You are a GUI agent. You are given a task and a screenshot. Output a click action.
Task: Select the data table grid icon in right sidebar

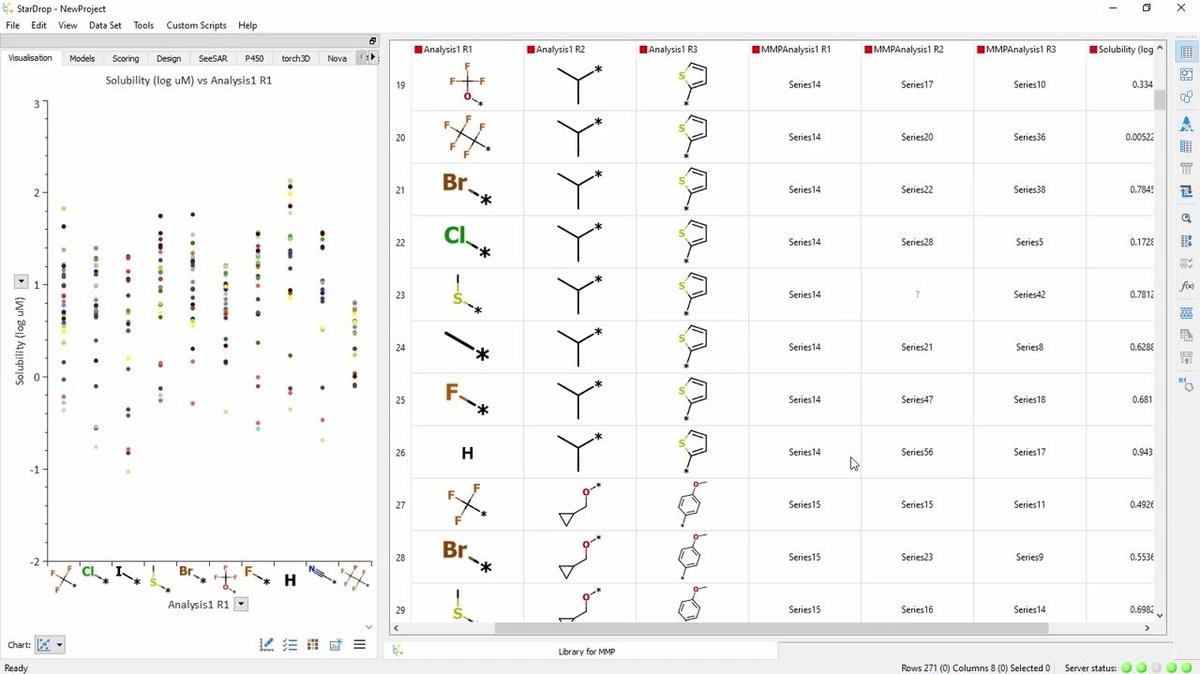[1186, 51]
